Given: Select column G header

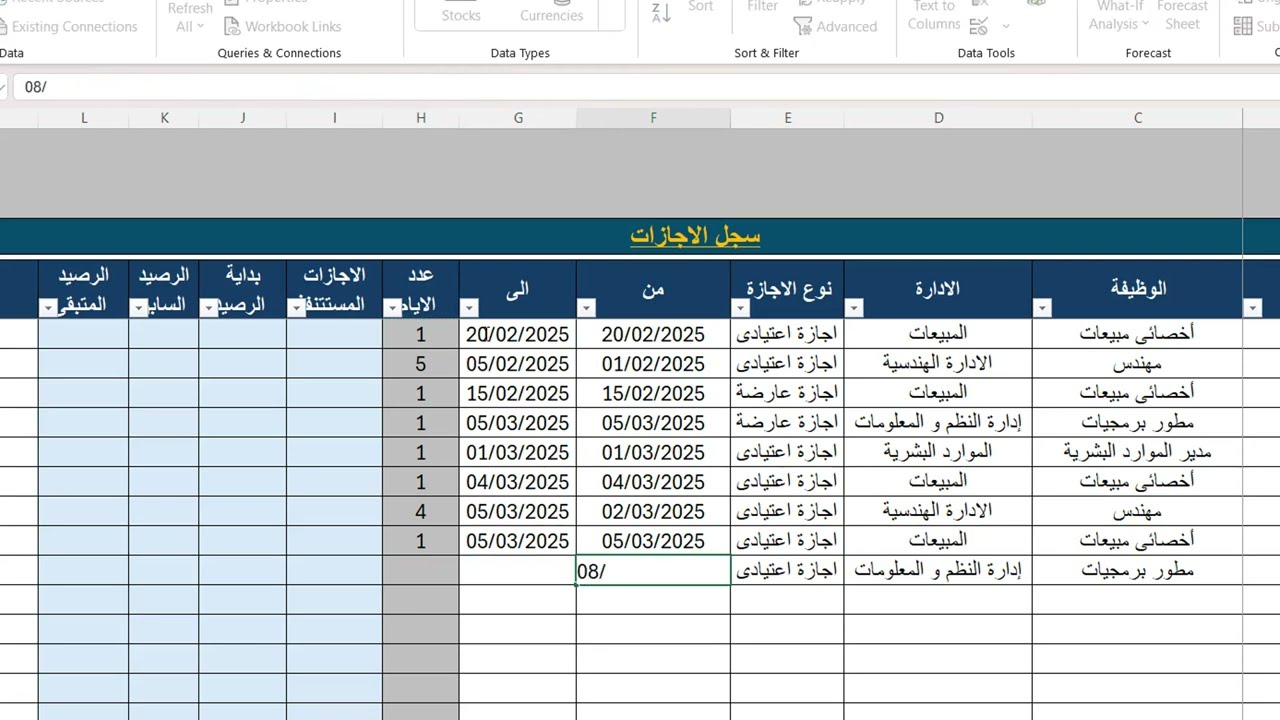Looking at the screenshot, I should tap(518, 118).
